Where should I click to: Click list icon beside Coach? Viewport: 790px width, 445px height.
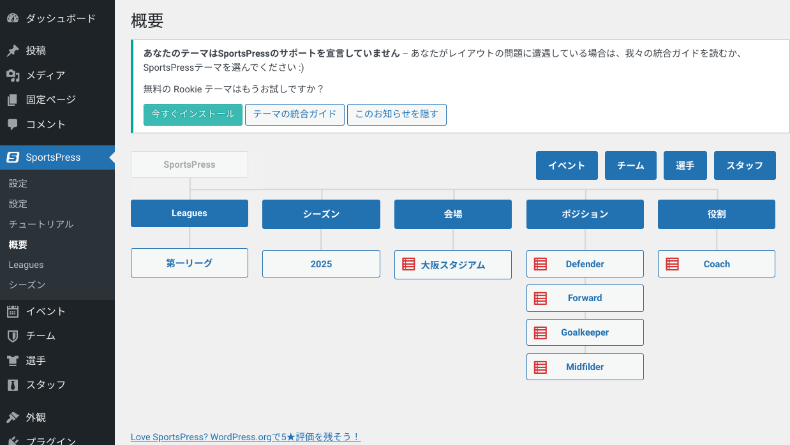672,264
